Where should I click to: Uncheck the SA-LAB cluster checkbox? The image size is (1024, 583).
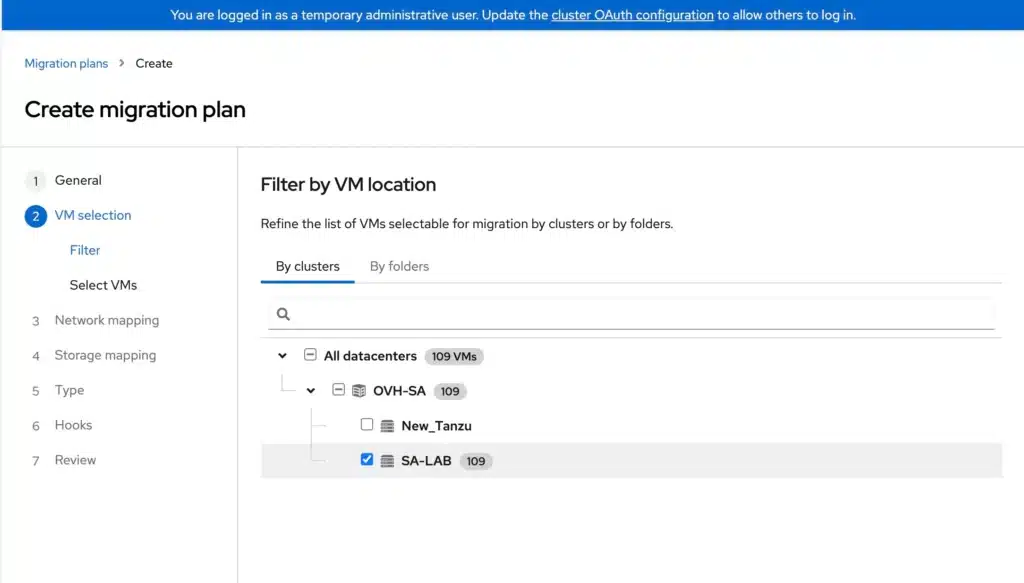click(366, 460)
